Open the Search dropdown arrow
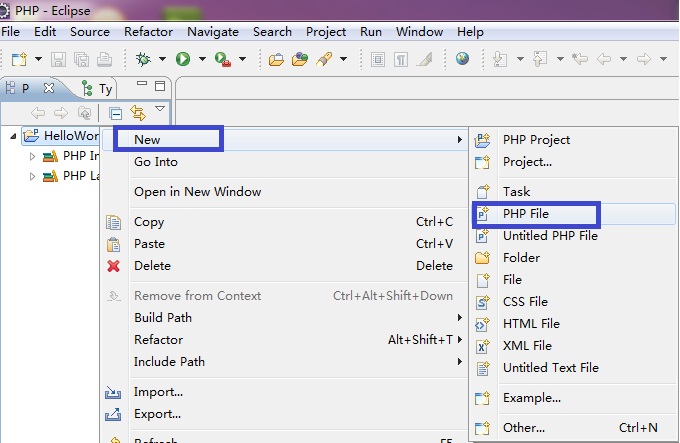The height and width of the screenshot is (443, 680). coord(343,59)
